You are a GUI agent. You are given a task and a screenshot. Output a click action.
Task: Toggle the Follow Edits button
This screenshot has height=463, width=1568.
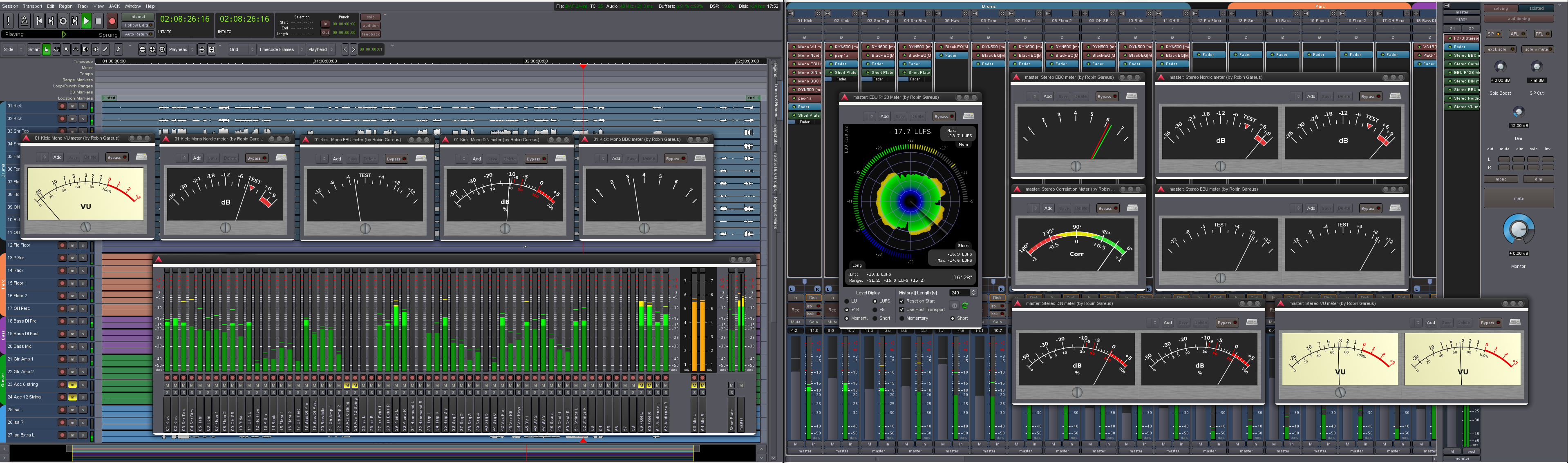[138, 26]
